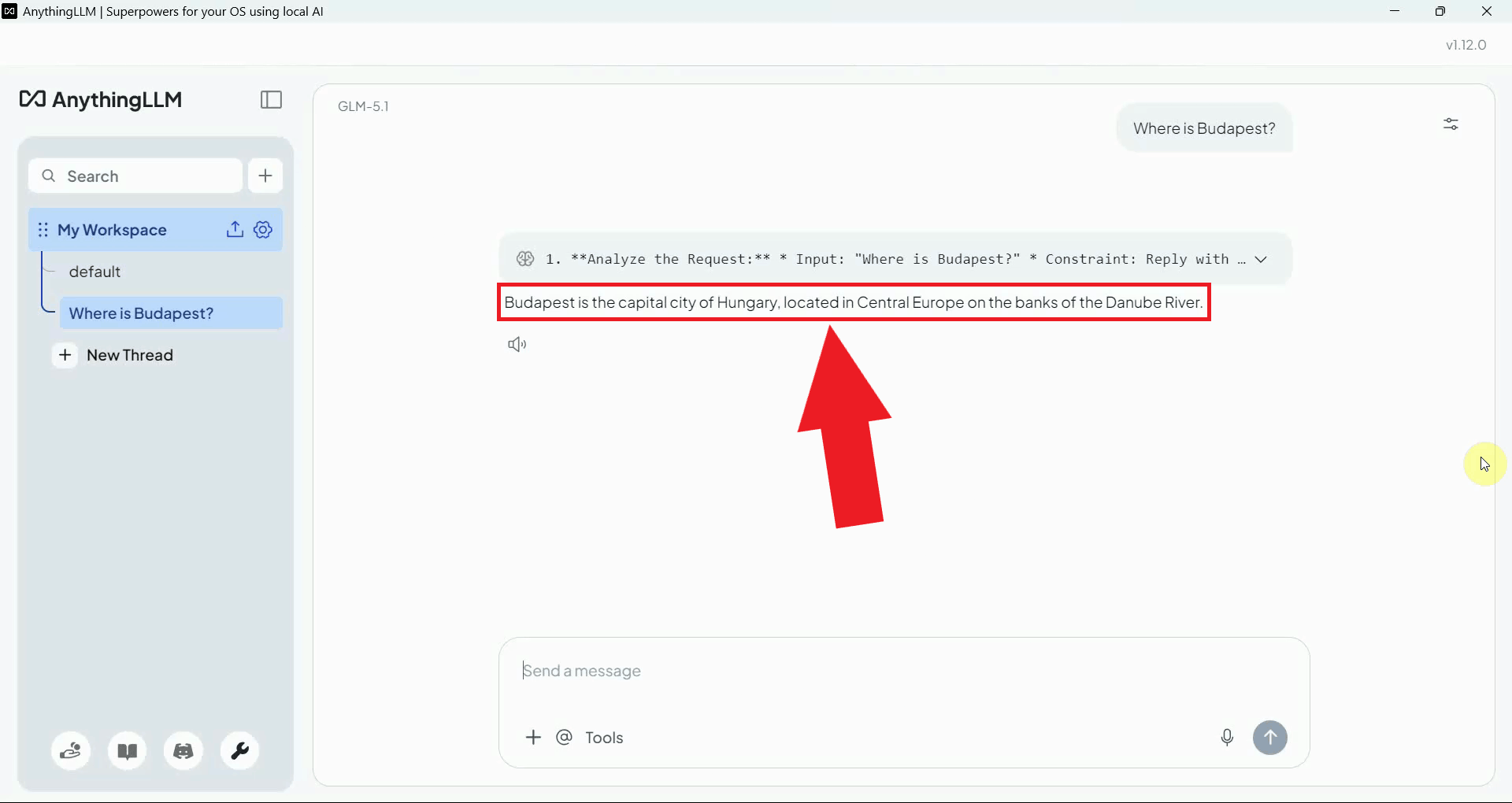Open the Tools menu in the prompt bar

pyautogui.click(x=604, y=738)
